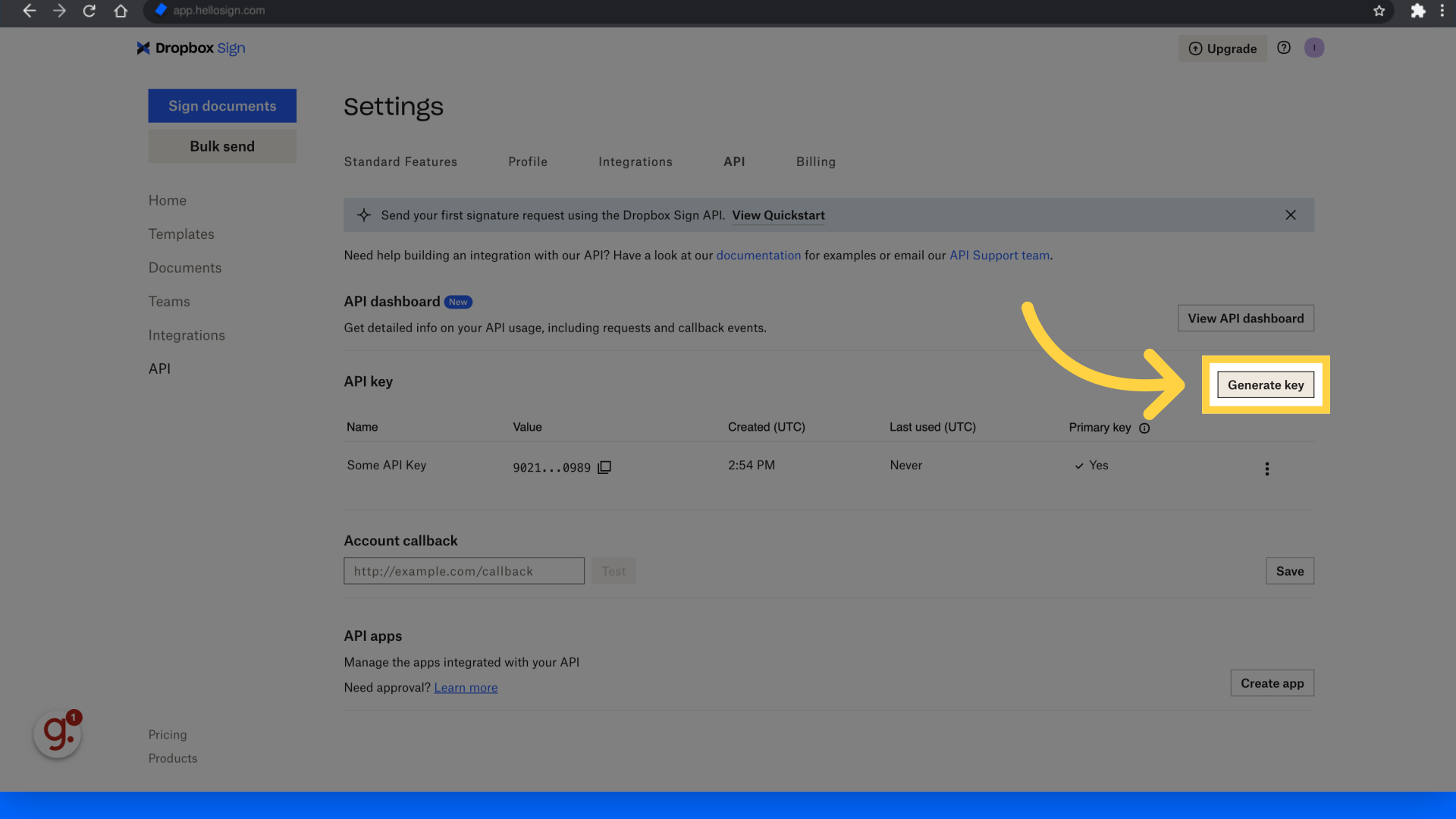Click the Created time 2:54 PM
Image resolution: width=1456 pixels, height=819 pixels.
click(x=752, y=466)
